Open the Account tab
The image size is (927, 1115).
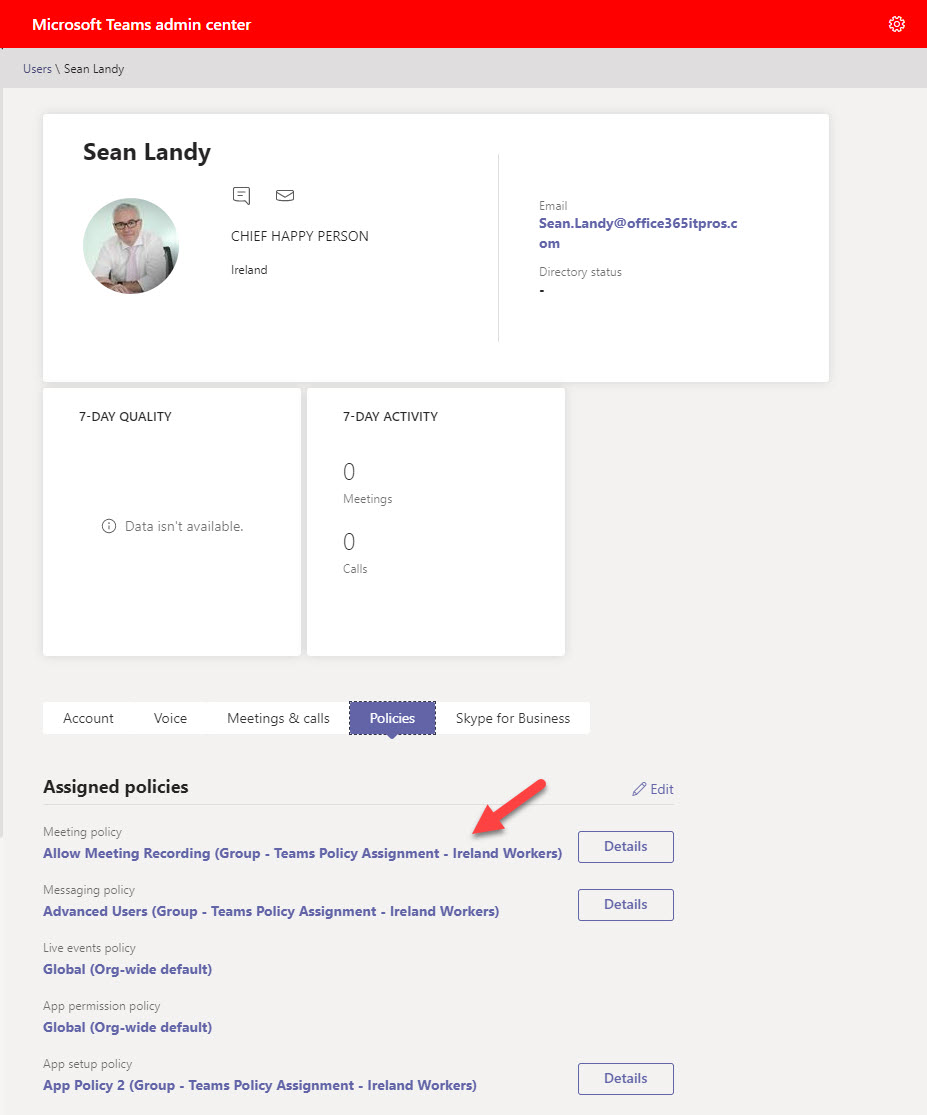point(88,718)
